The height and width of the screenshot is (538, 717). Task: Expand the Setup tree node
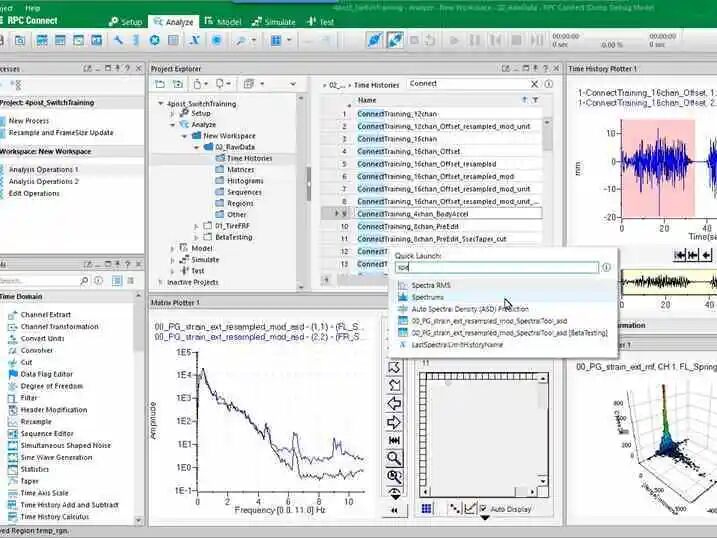point(172,113)
